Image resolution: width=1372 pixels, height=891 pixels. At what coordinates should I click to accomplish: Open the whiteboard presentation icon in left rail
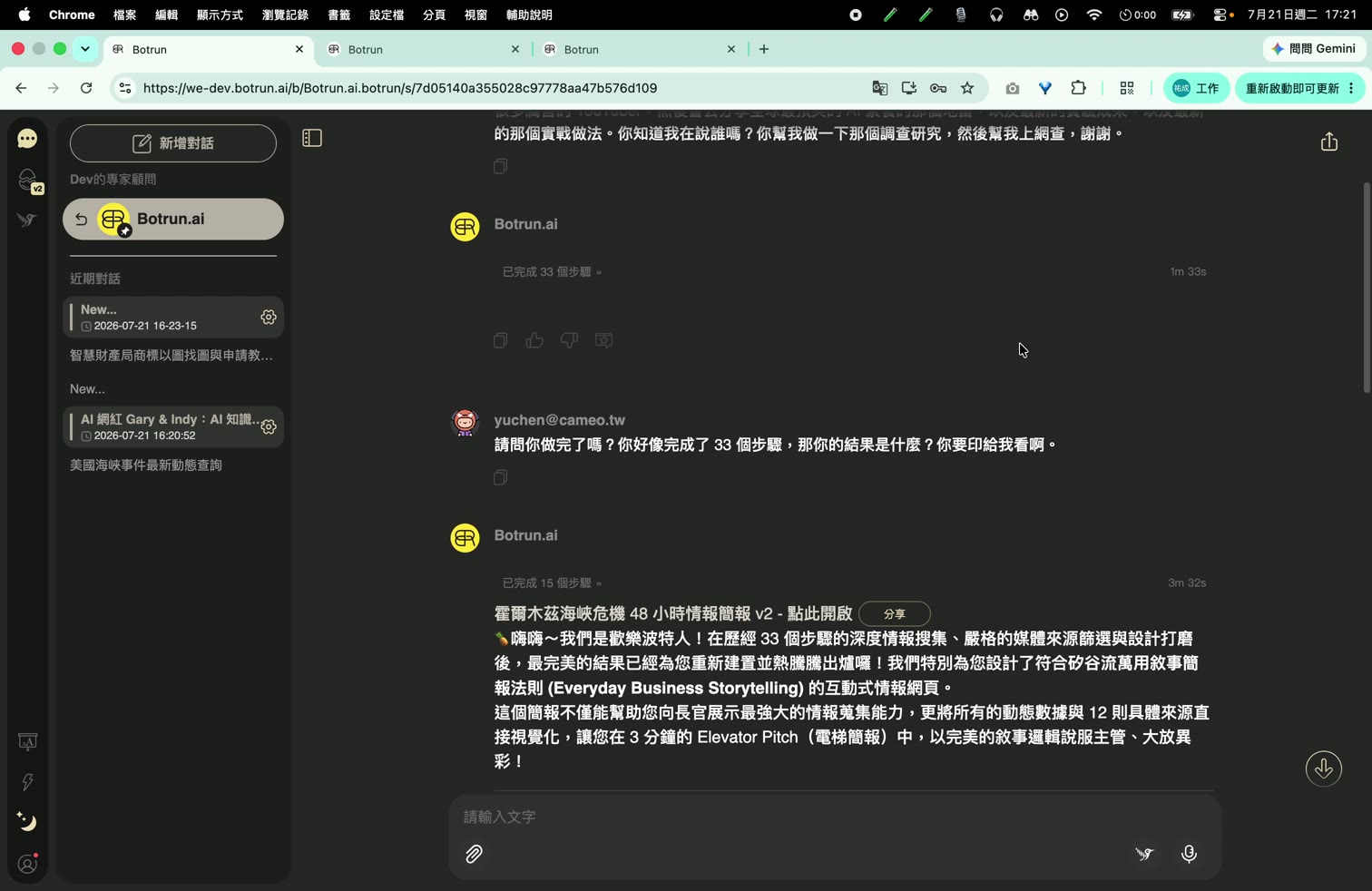coord(27,742)
